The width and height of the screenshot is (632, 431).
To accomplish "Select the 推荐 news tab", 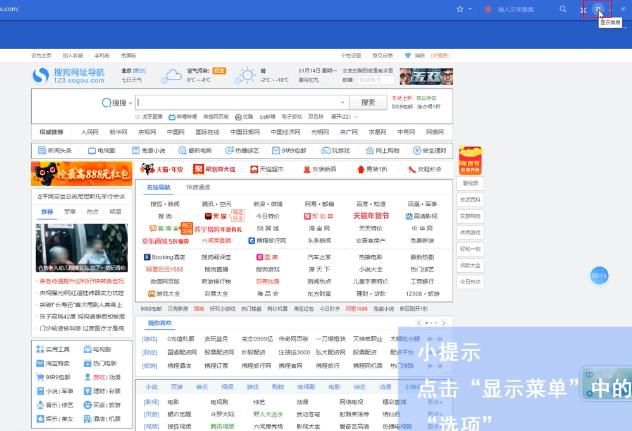I will click(x=47, y=211).
